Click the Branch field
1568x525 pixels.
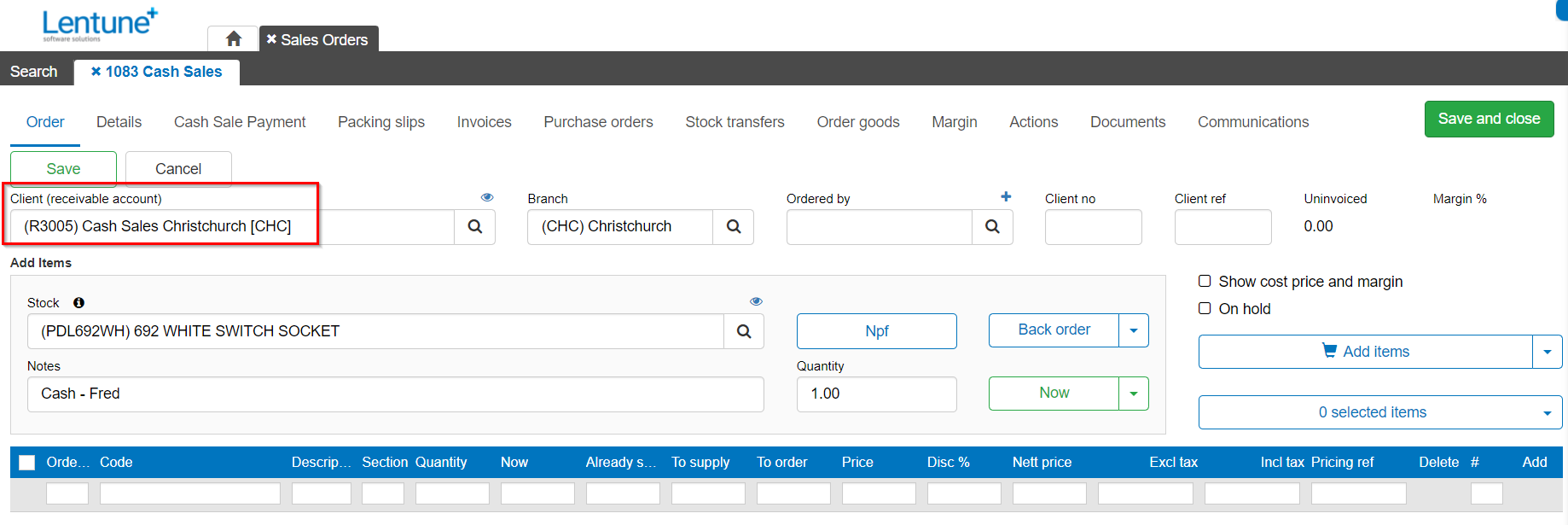(x=620, y=227)
